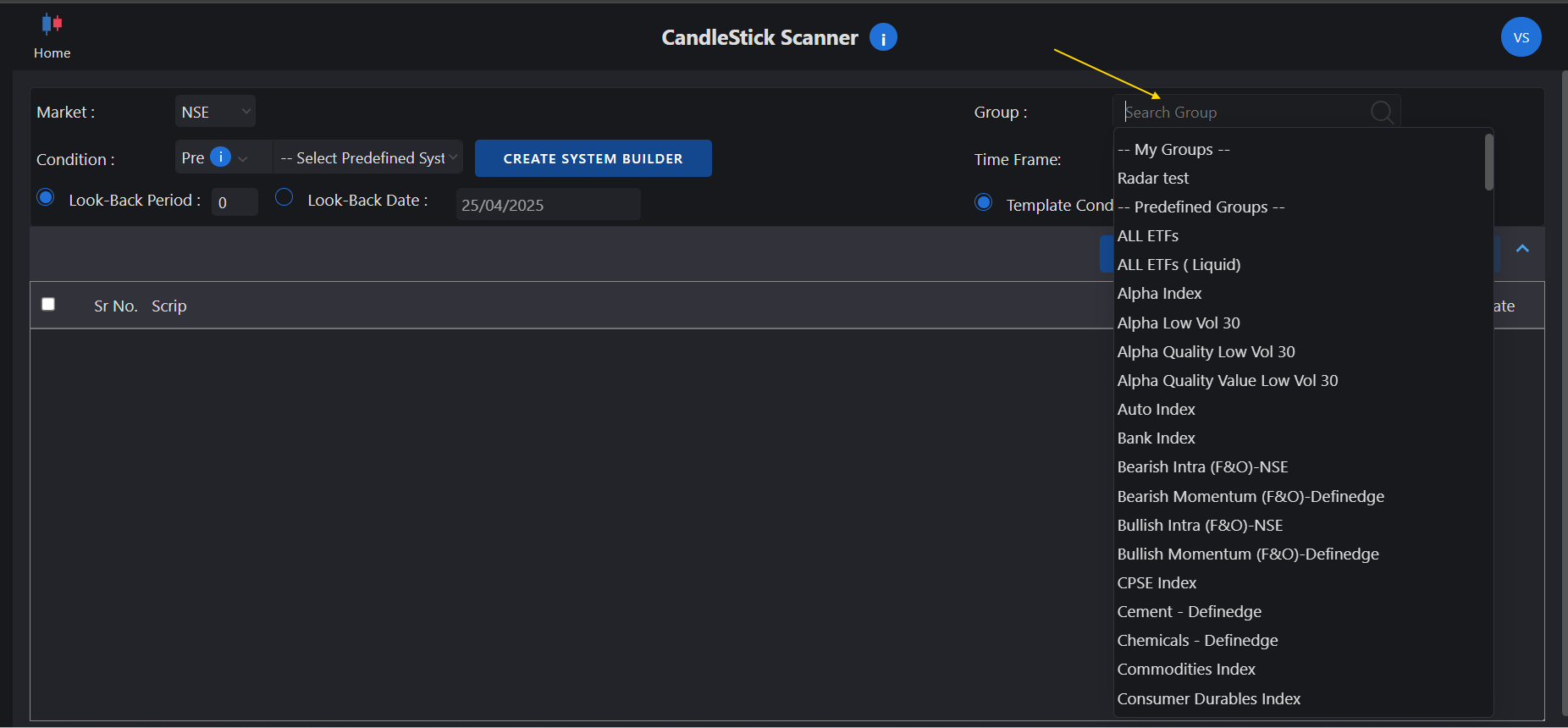Click the info icon next to Pre

[x=220, y=157]
